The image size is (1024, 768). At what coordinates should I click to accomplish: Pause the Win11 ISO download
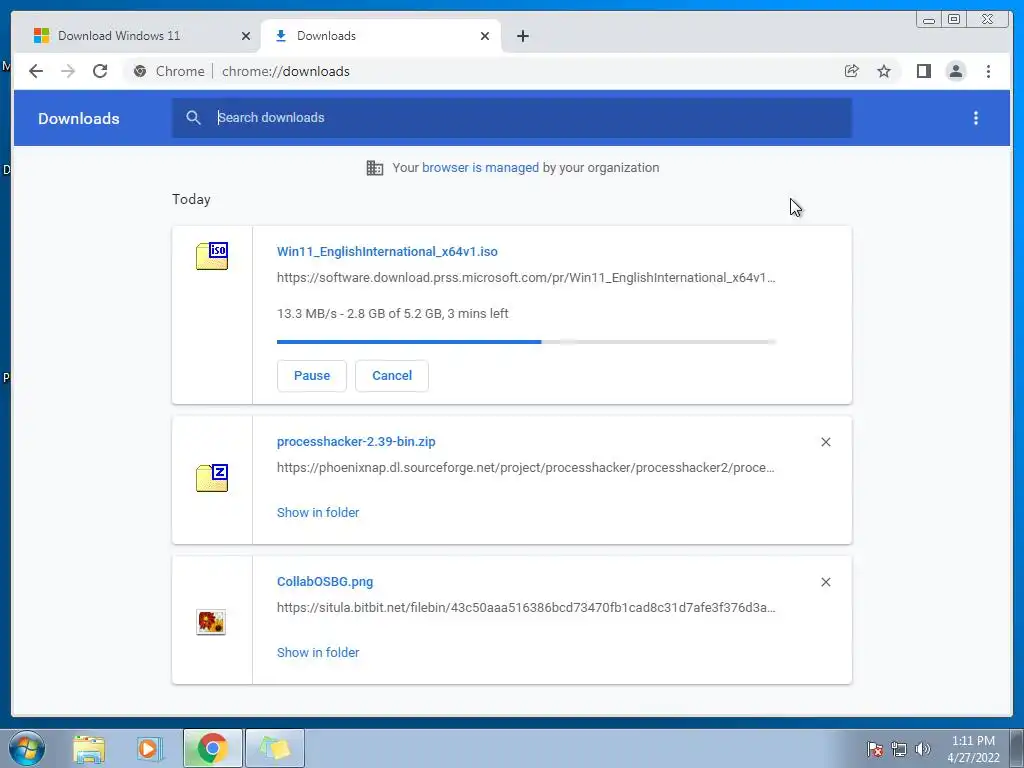tap(312, 376)
